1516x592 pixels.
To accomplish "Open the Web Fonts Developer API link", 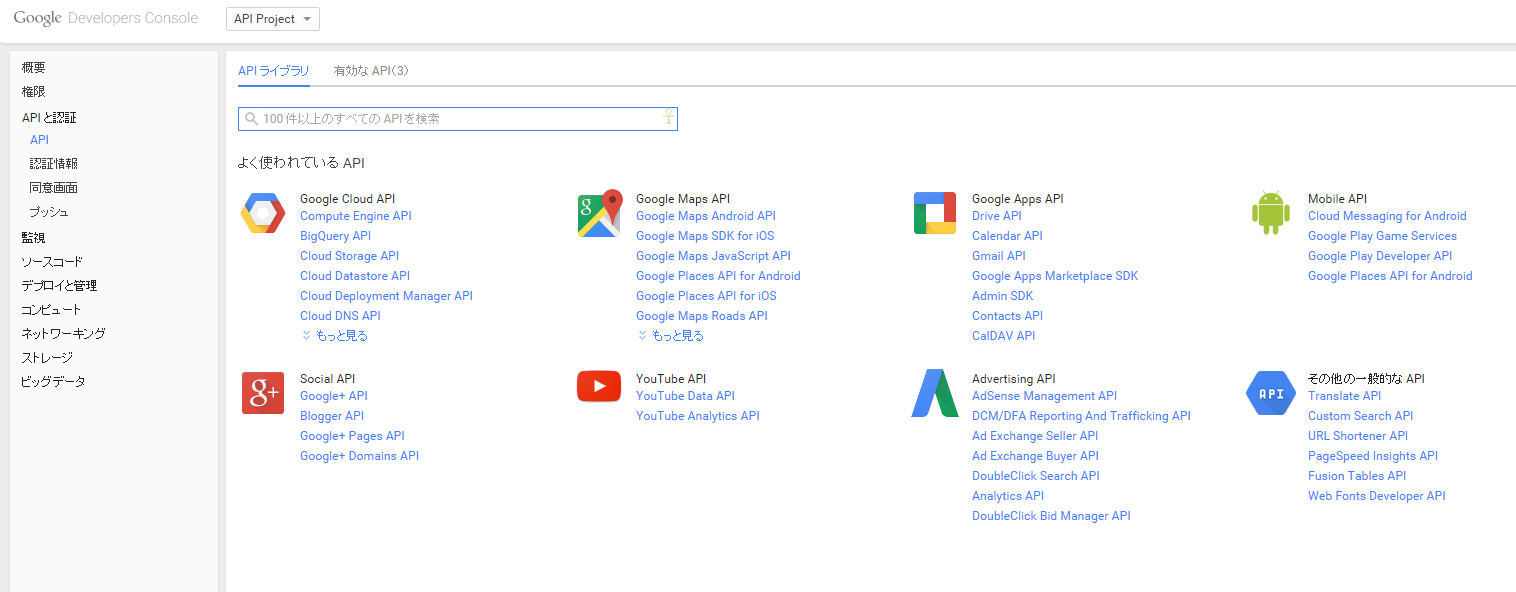I will click(1377, 496).
